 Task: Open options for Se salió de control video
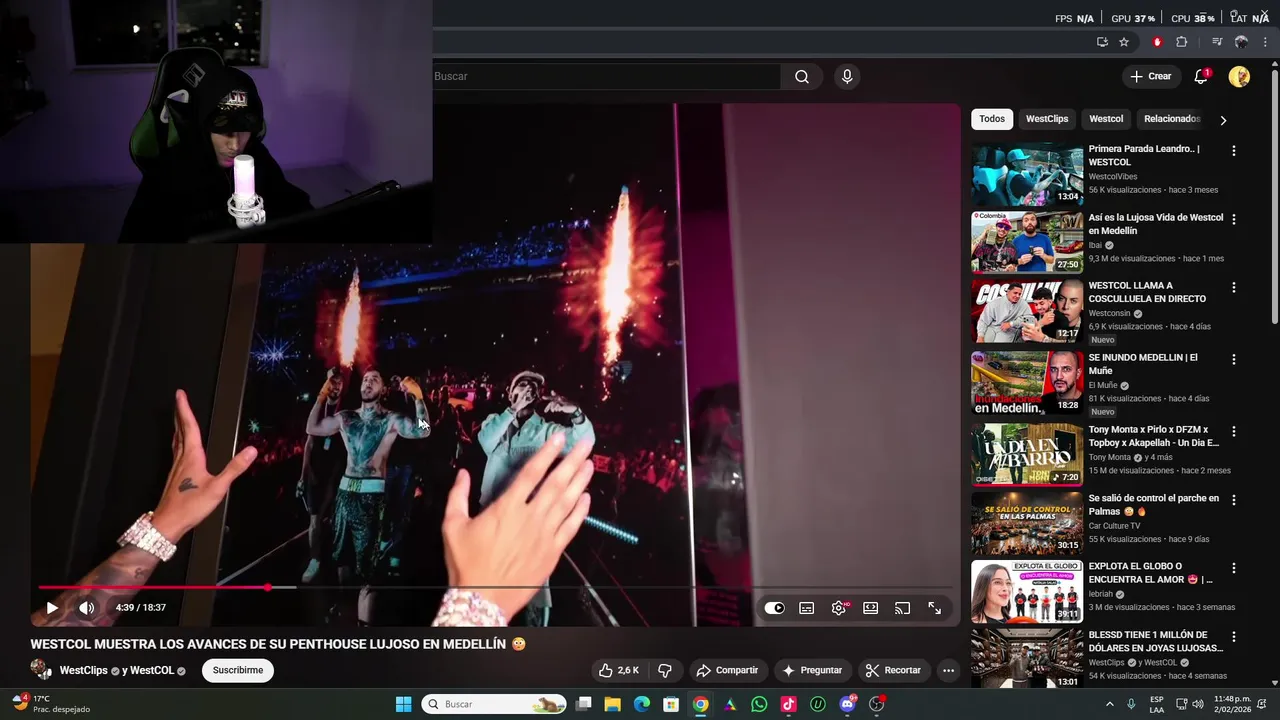pos(1233,500)
